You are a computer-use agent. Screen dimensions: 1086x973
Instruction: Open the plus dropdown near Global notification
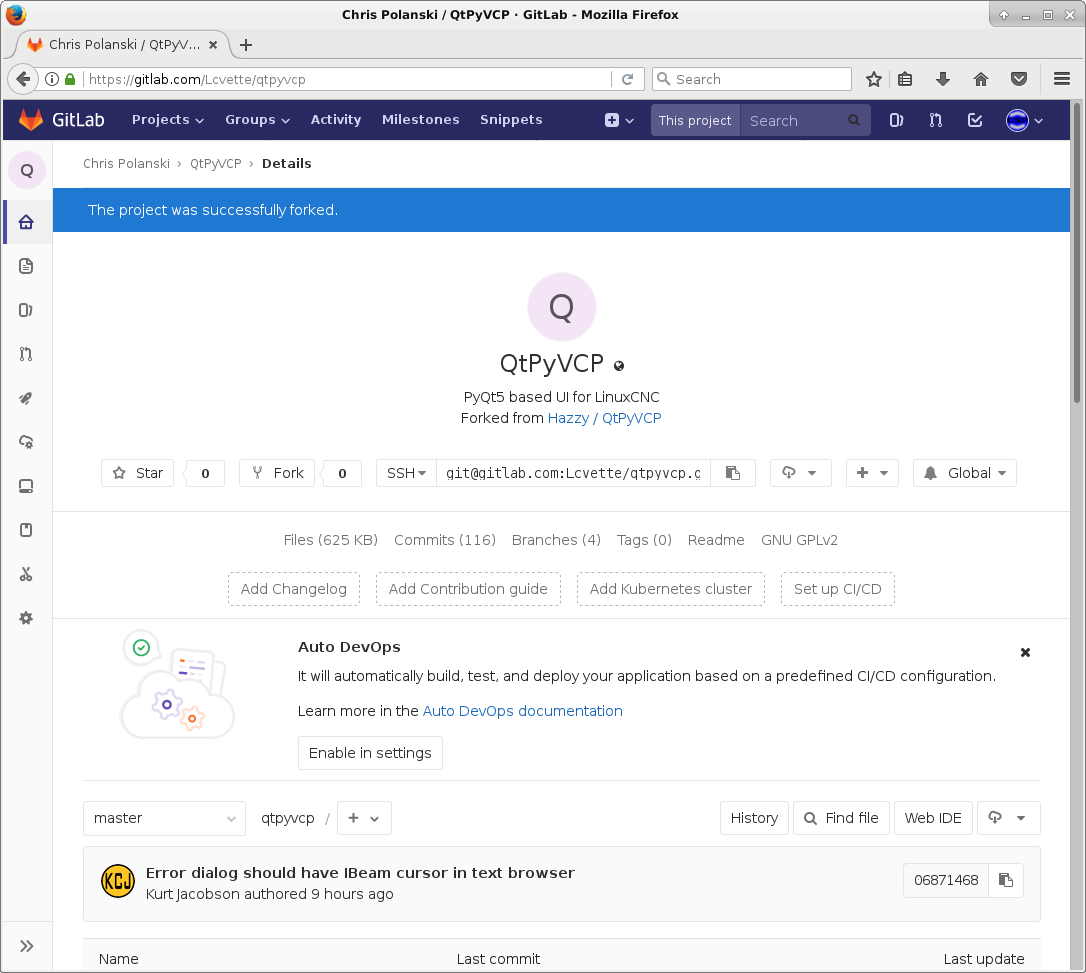(x=872, y=473)
